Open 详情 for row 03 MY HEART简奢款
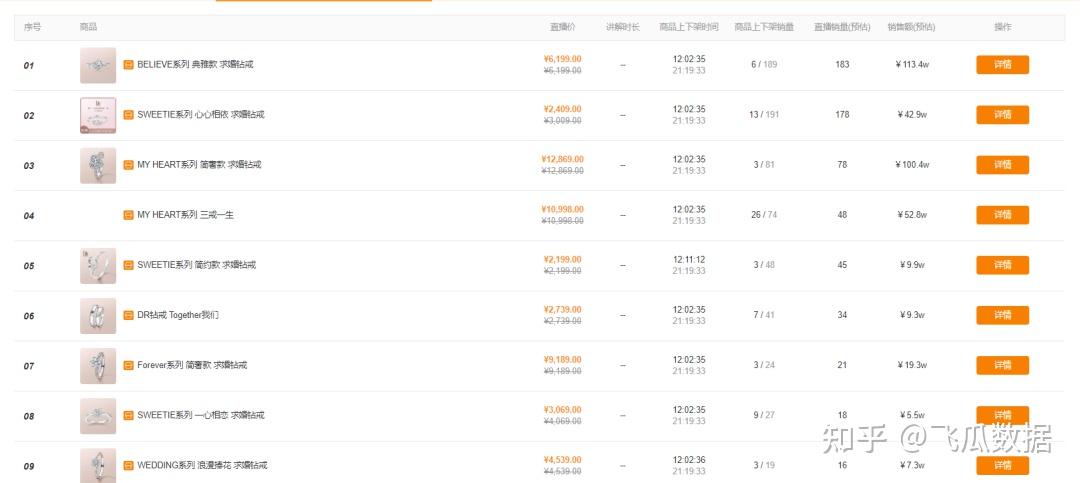The image size is (1080, 483). (x=1002, y=165)
